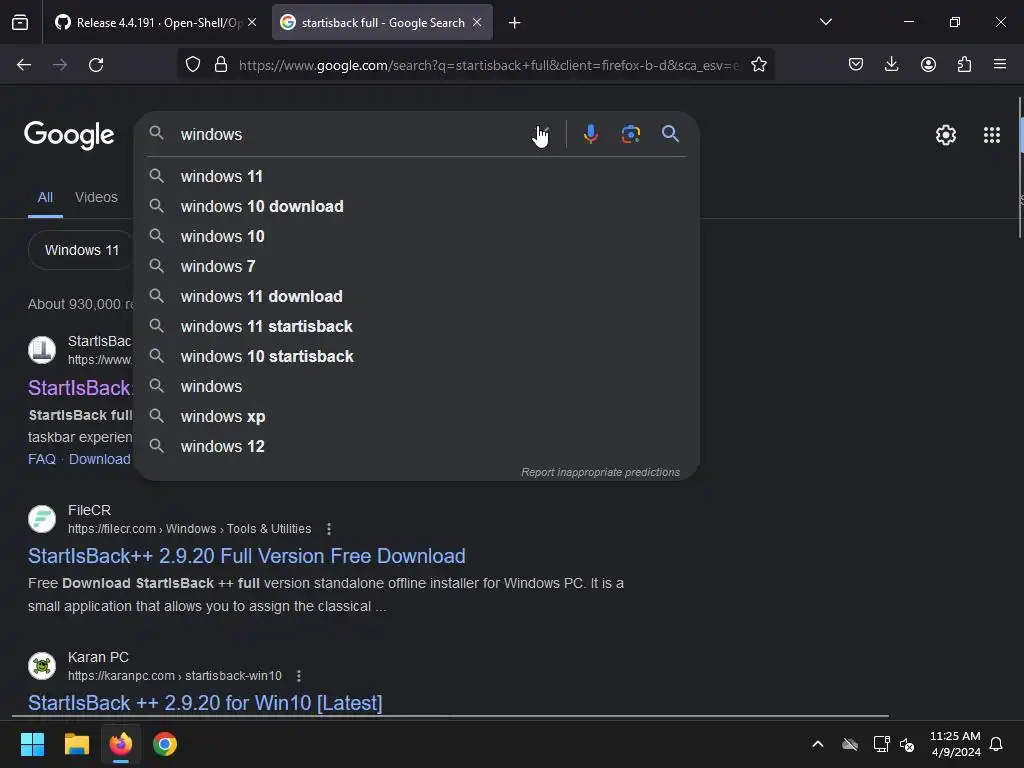Select suggestion windows 10
This screenshot has width=1024, height=768.
[x=417, y=236]
